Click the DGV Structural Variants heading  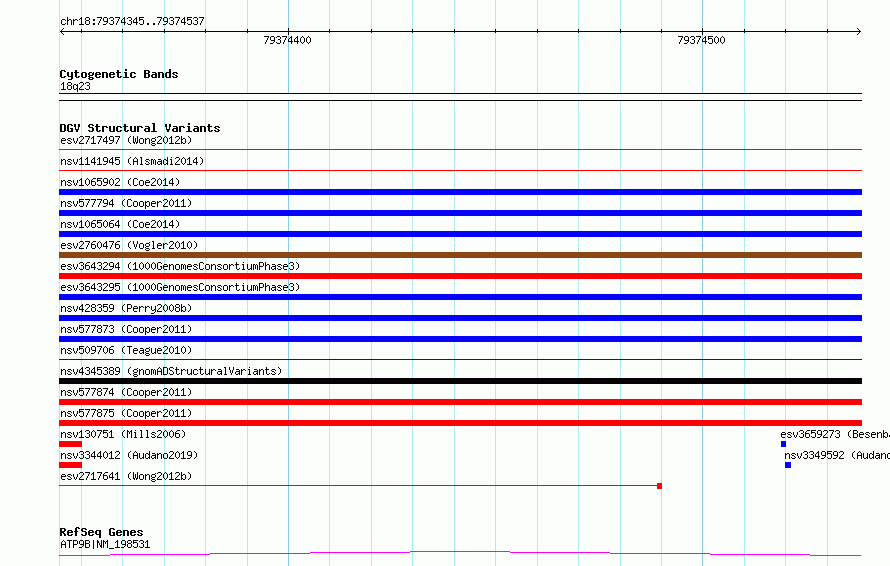tap(140, 128)
